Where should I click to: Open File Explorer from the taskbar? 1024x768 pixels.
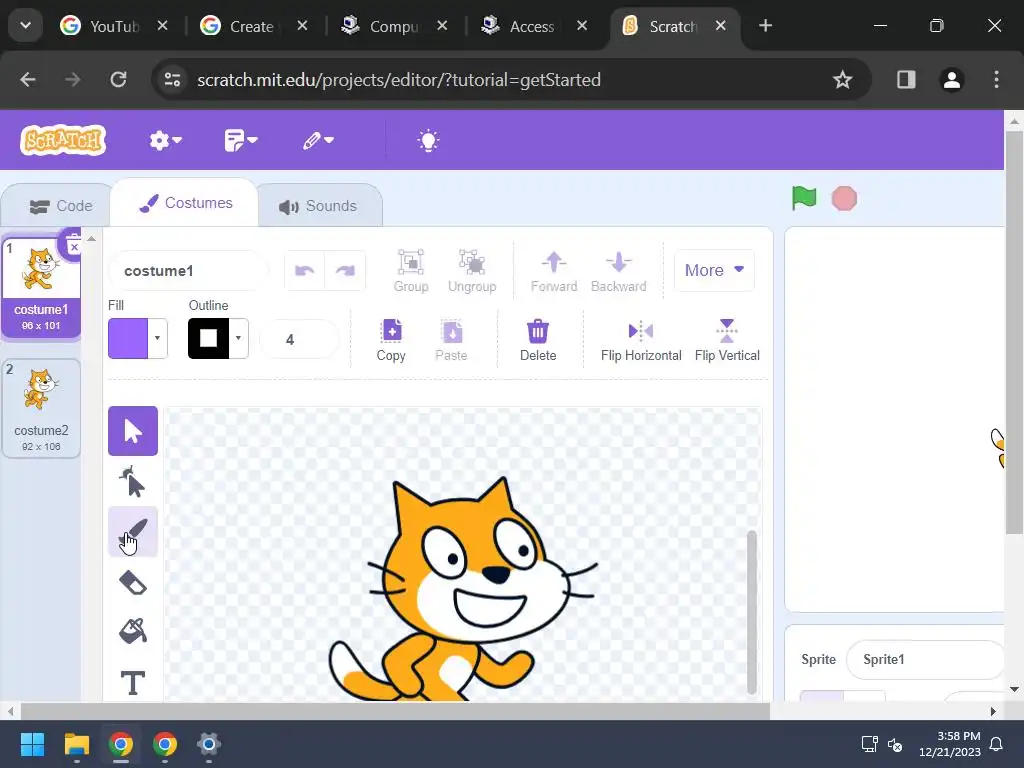(76, 744)
